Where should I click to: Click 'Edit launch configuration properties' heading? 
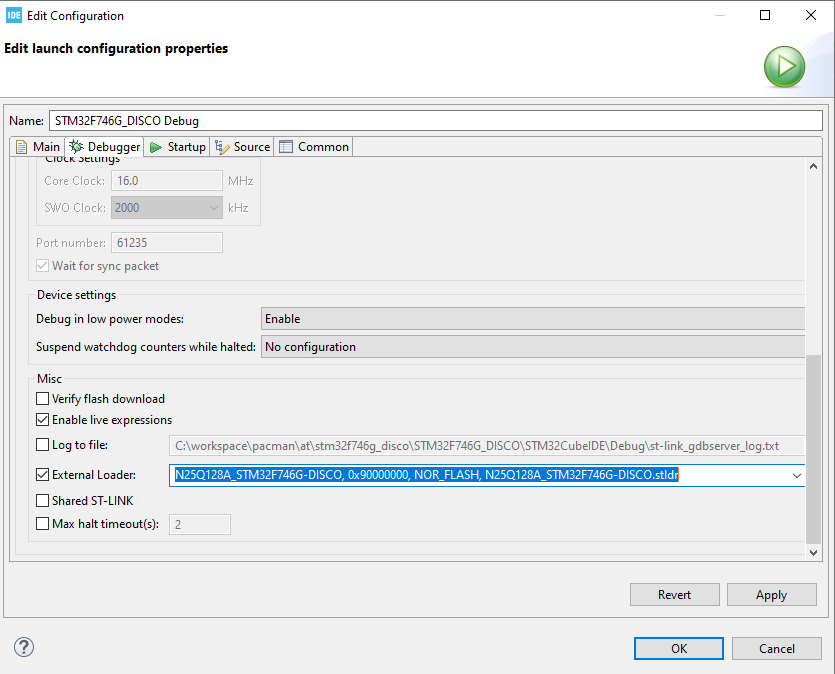pos(116,48)
